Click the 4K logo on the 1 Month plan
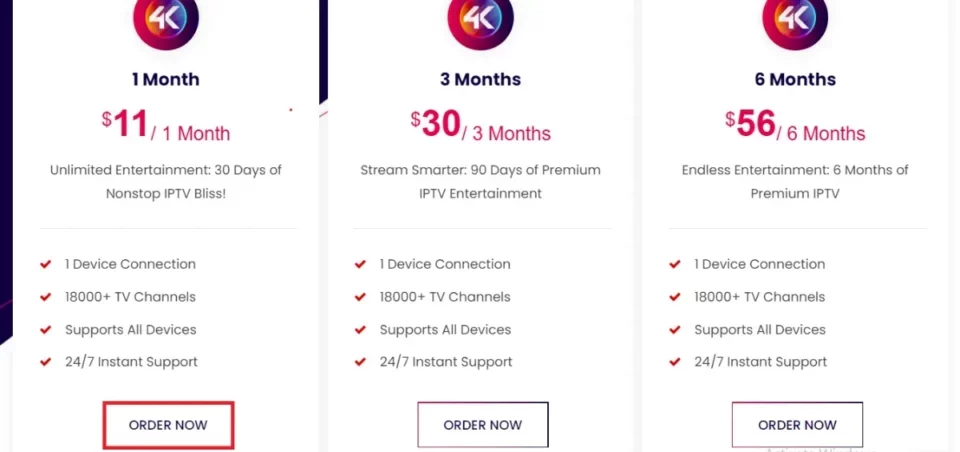The width and height of the screenshot is (960, 452). point(166,18)
